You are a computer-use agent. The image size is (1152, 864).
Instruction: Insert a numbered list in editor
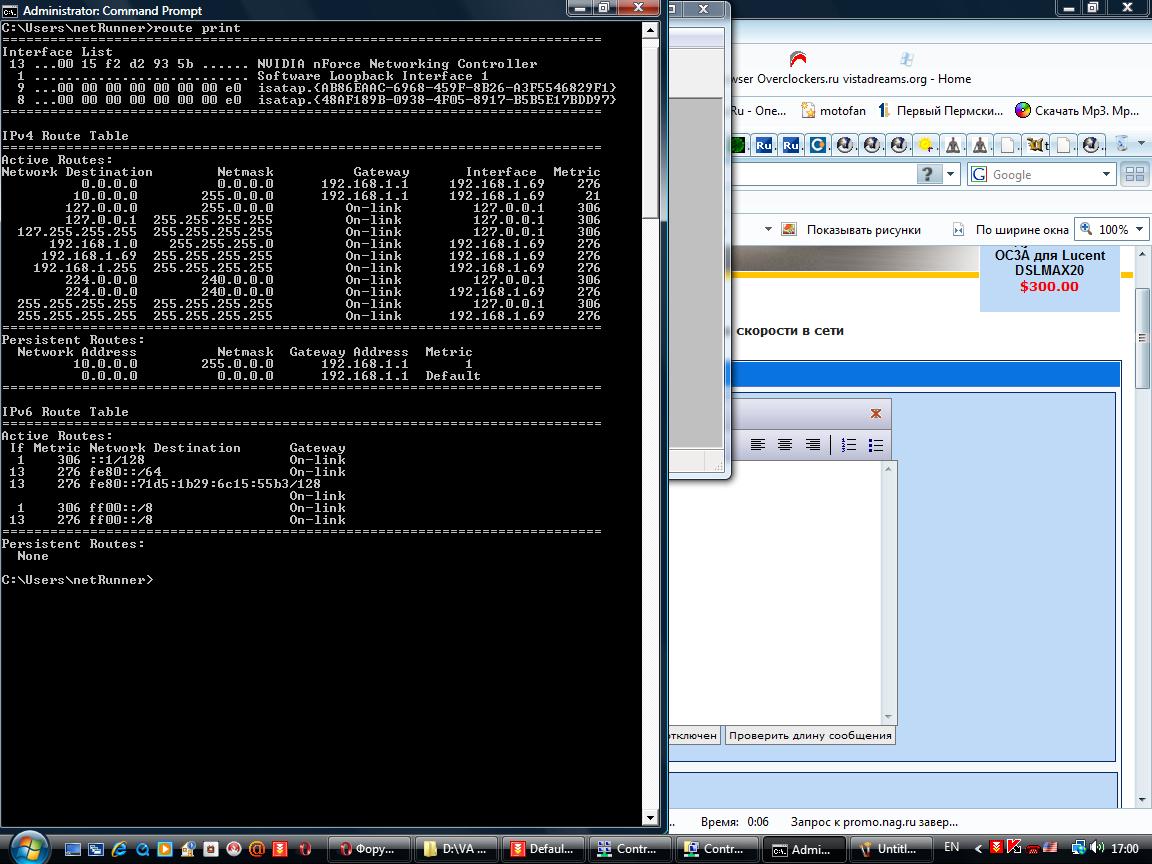(849, 445)
